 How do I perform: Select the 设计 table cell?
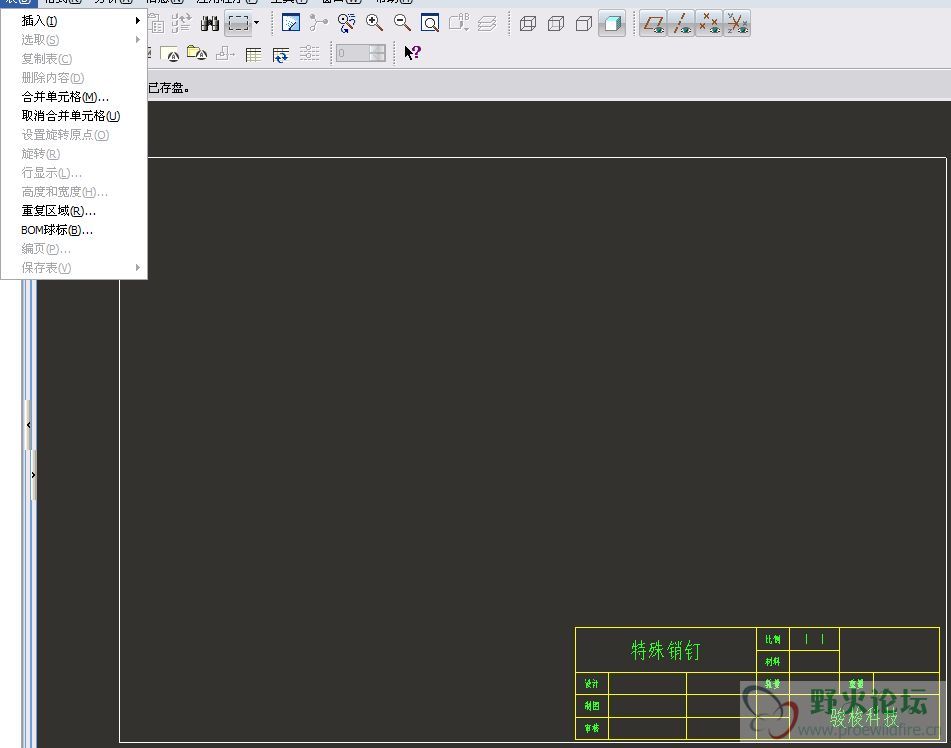(592, 684)
